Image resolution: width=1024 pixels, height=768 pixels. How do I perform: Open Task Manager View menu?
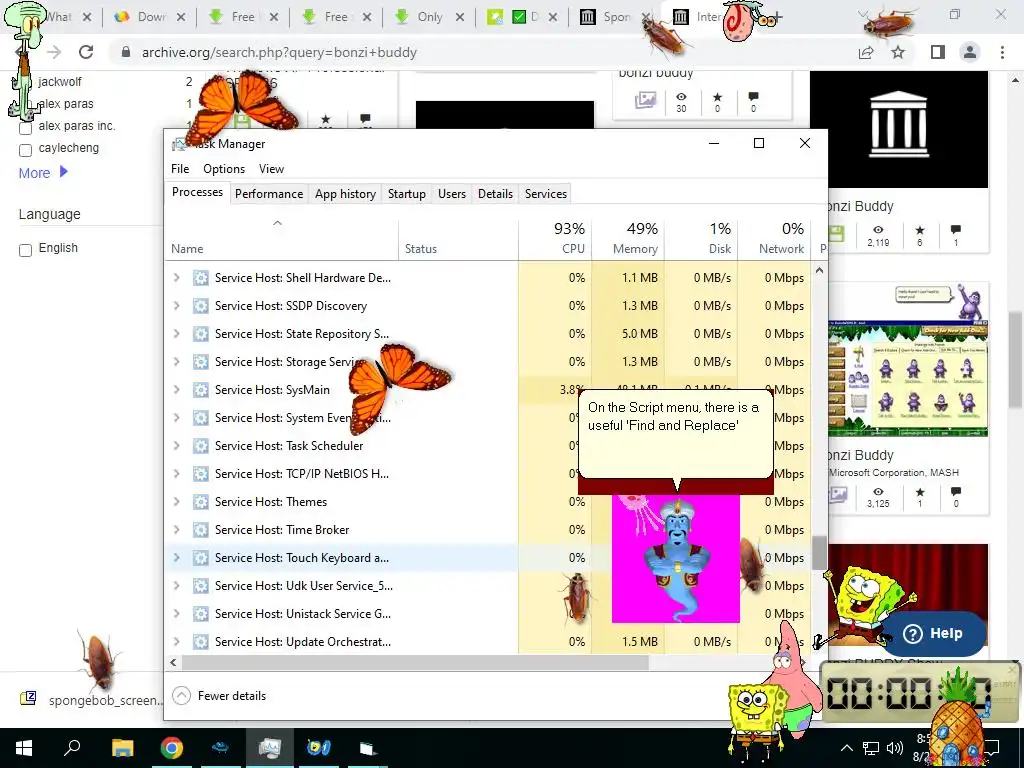[x=271, y=168]
